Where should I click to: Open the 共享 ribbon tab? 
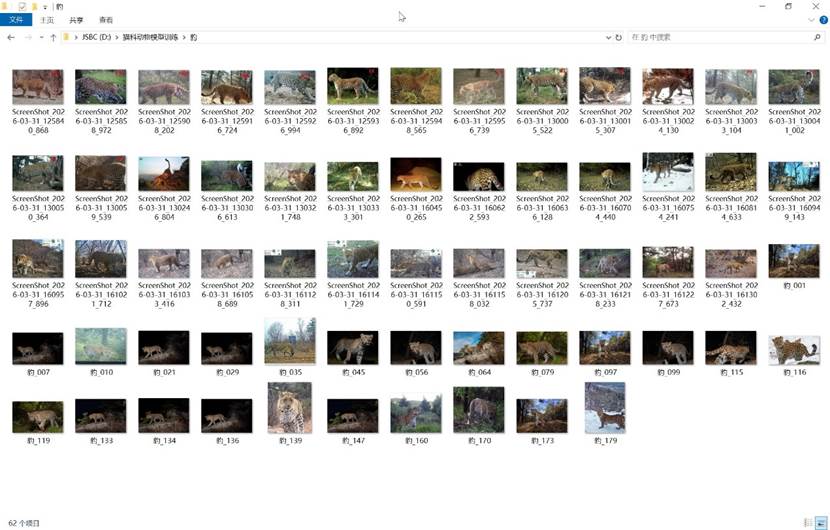(x=77, y=20)
